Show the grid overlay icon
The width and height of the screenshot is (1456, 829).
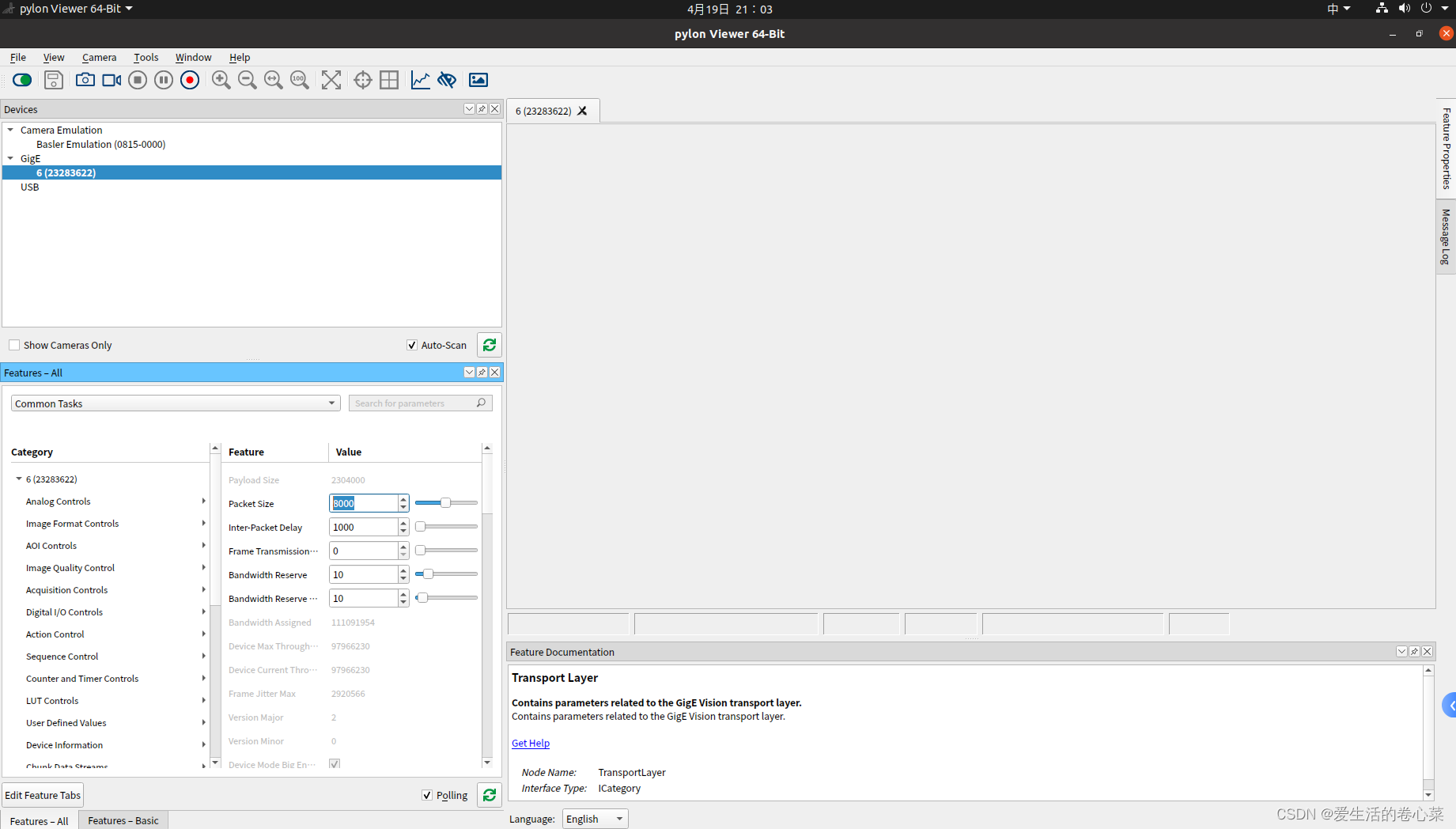coord(389,80)
